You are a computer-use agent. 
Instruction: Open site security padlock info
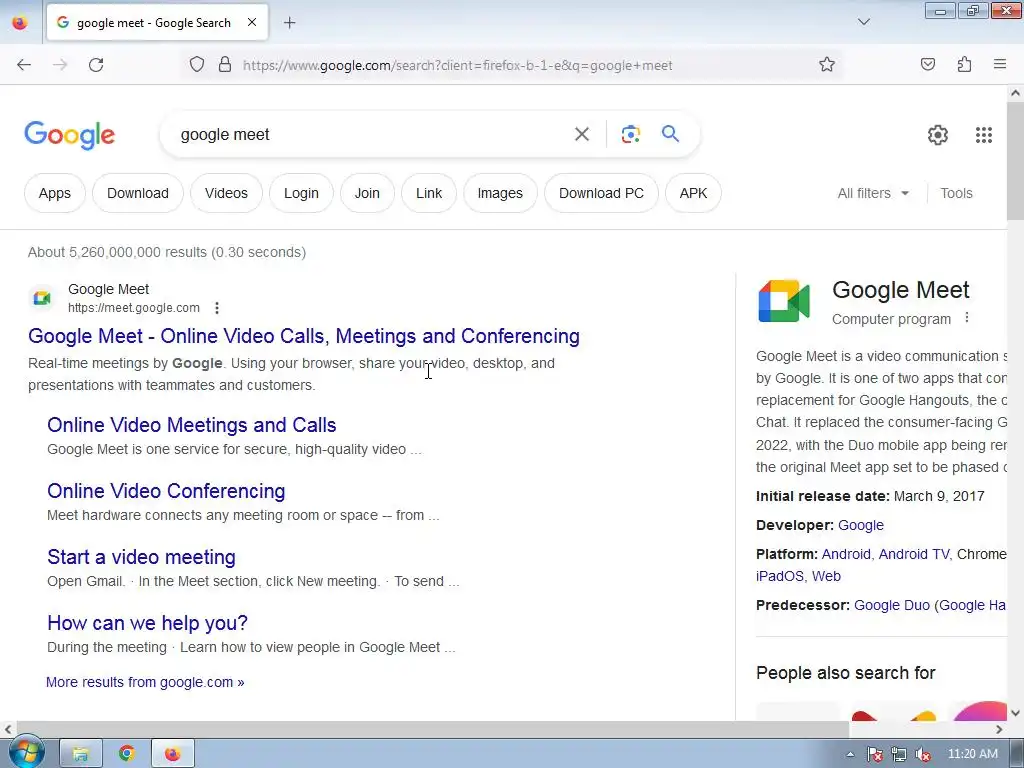tap(225, 65)
